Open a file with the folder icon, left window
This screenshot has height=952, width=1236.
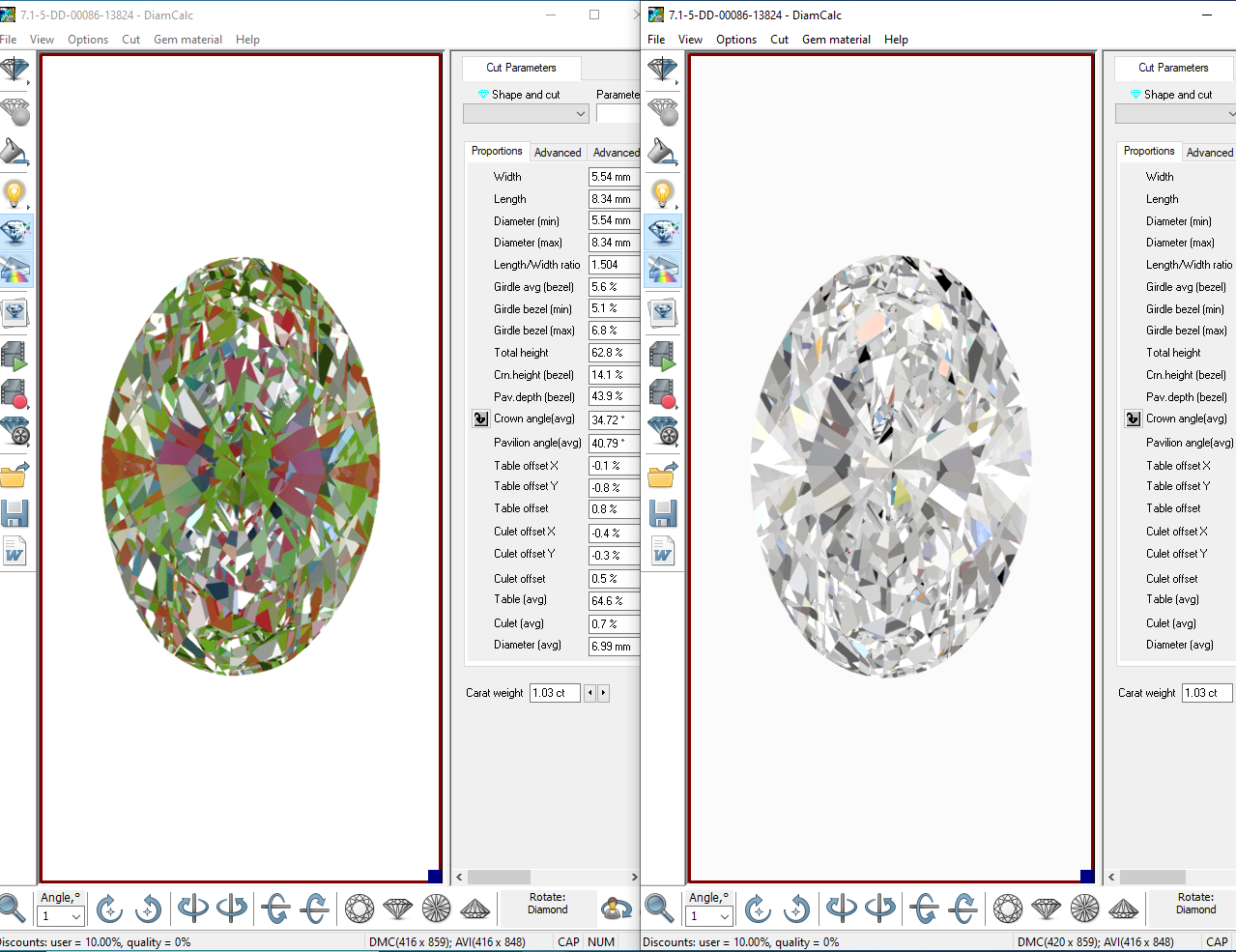click(x=15, y=475)
